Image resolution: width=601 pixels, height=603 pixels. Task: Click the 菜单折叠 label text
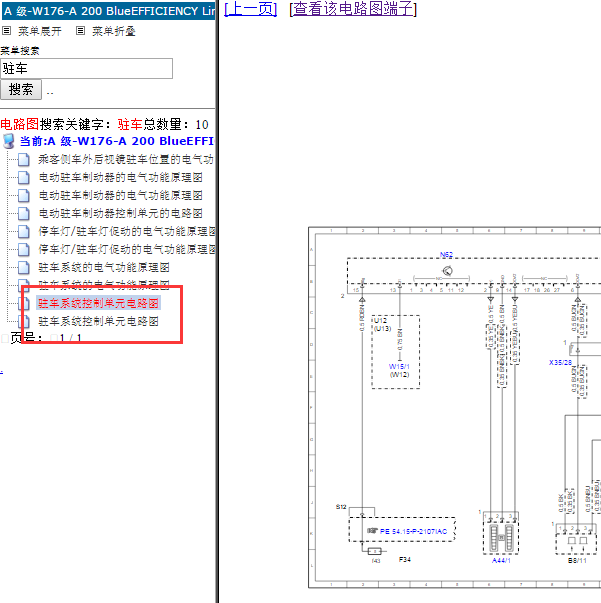[x=114, y=31]
